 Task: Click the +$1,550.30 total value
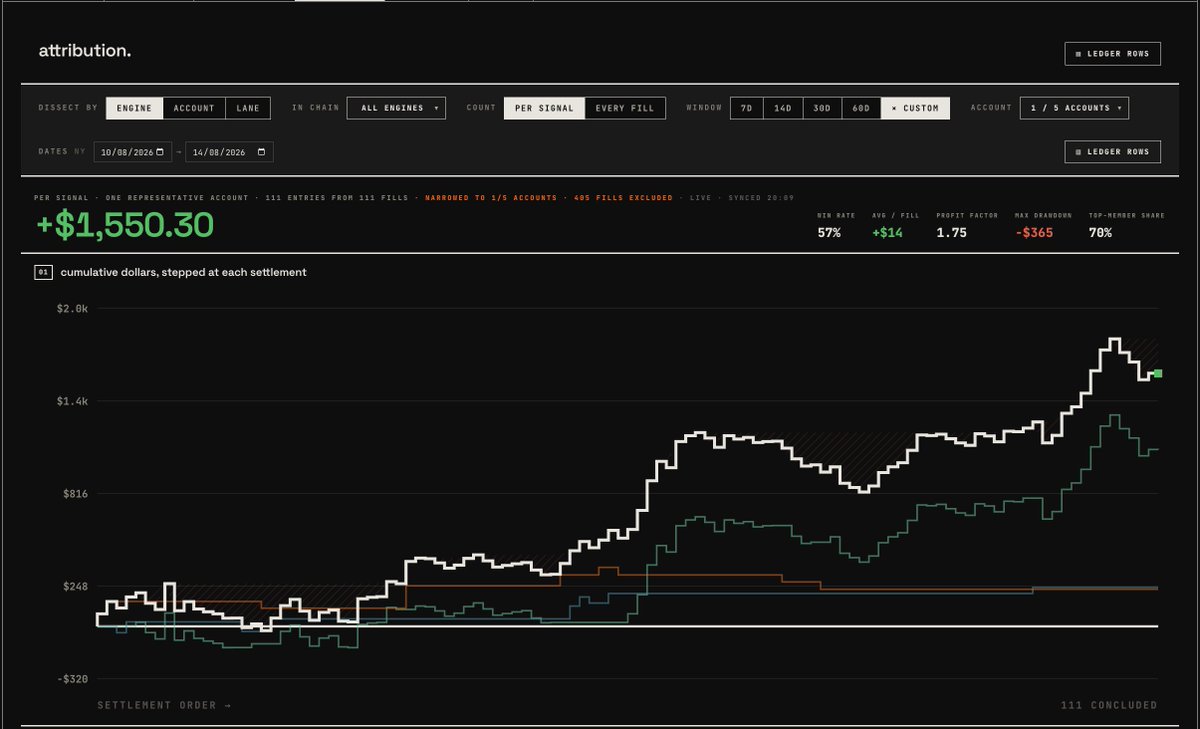point(124,225)
